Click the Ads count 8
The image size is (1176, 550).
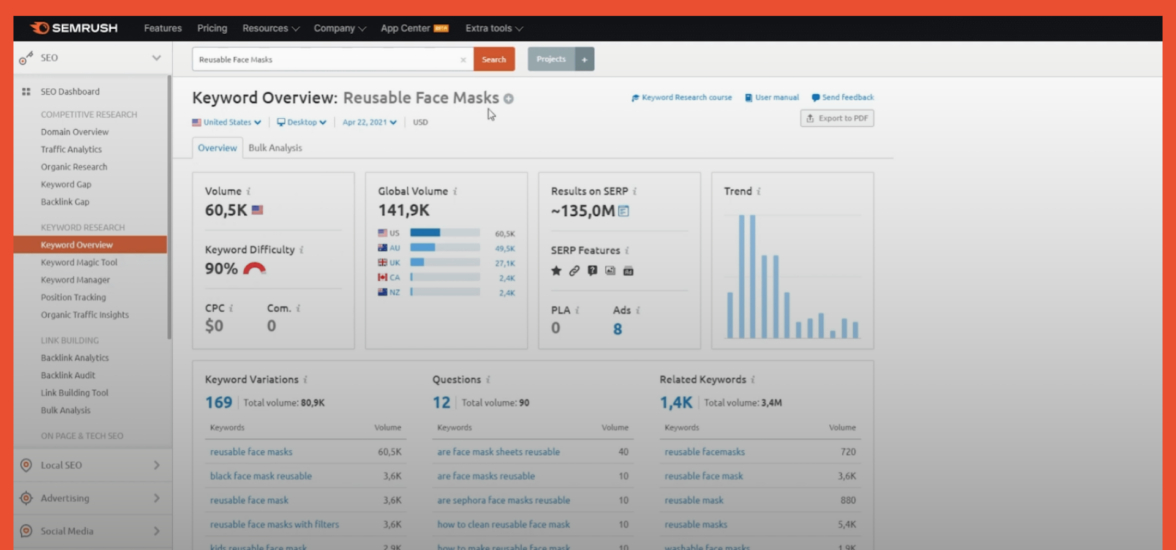[617, 329]
